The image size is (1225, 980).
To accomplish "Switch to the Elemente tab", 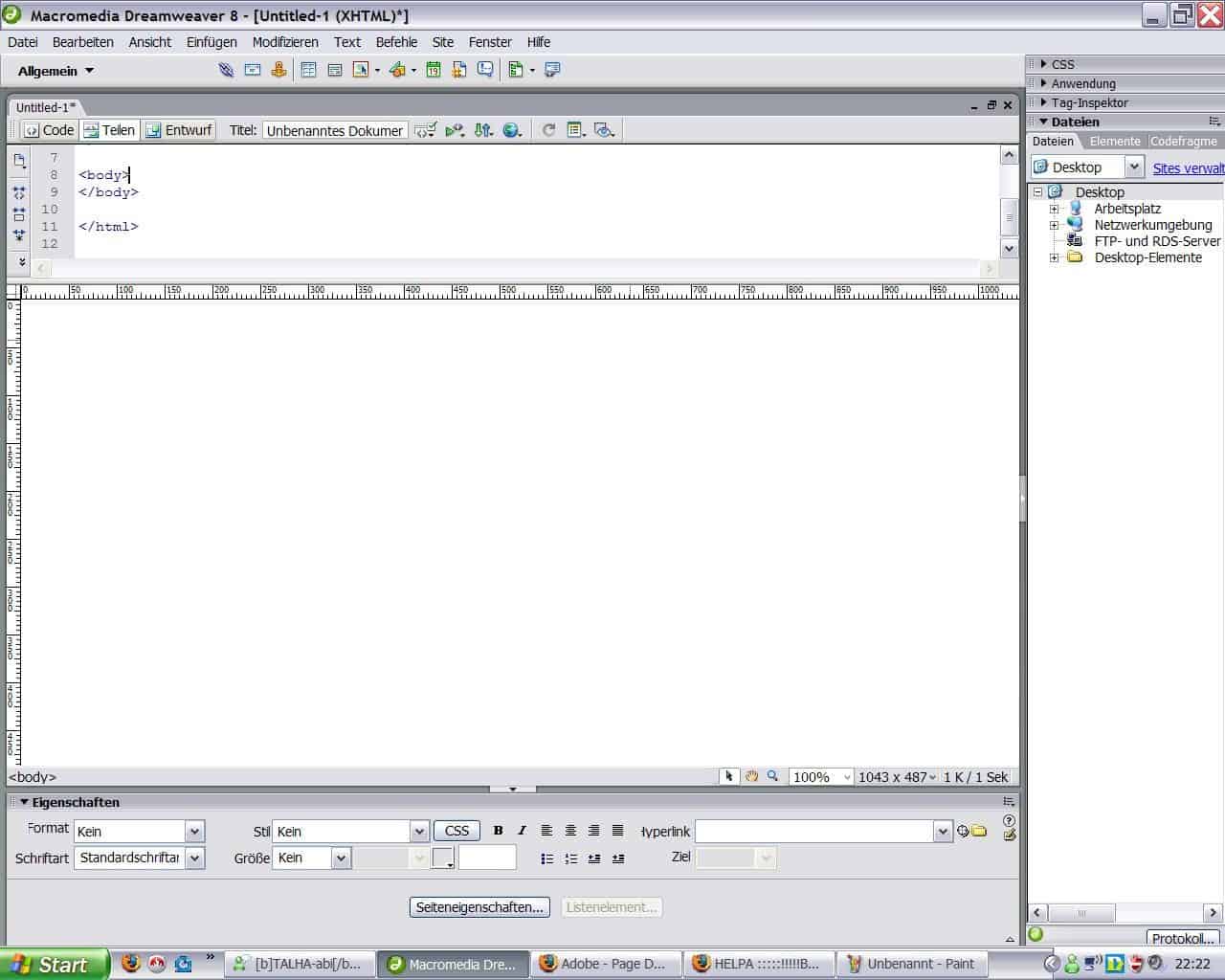I will pos(1115,141).
